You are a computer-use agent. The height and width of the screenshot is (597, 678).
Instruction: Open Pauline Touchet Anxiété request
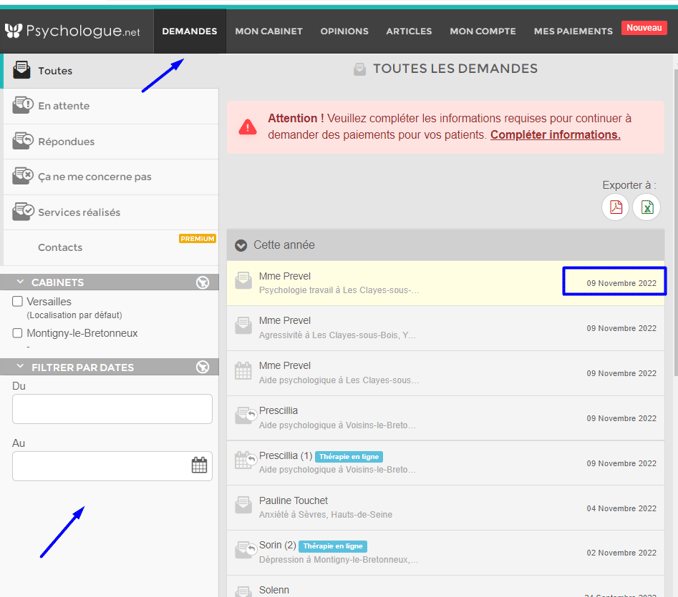coord(445,508)
